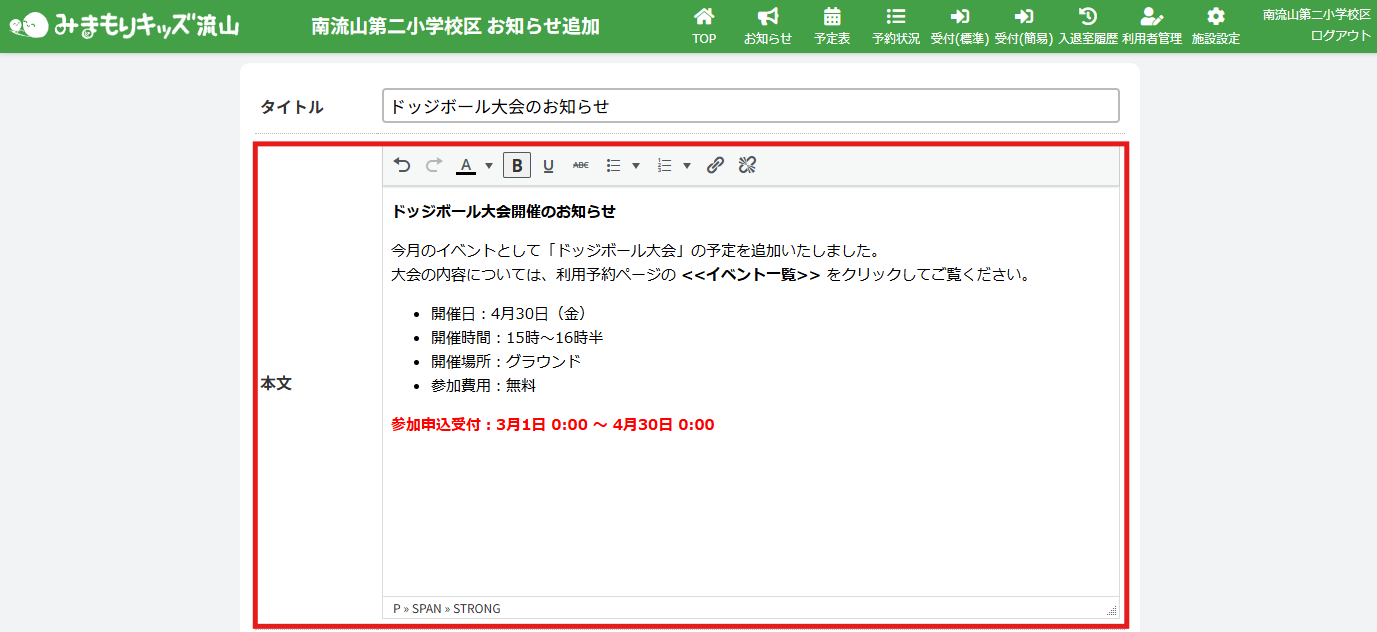Insert a link with the chain icon
The image size is (1377, 632).
pos(715,165)
